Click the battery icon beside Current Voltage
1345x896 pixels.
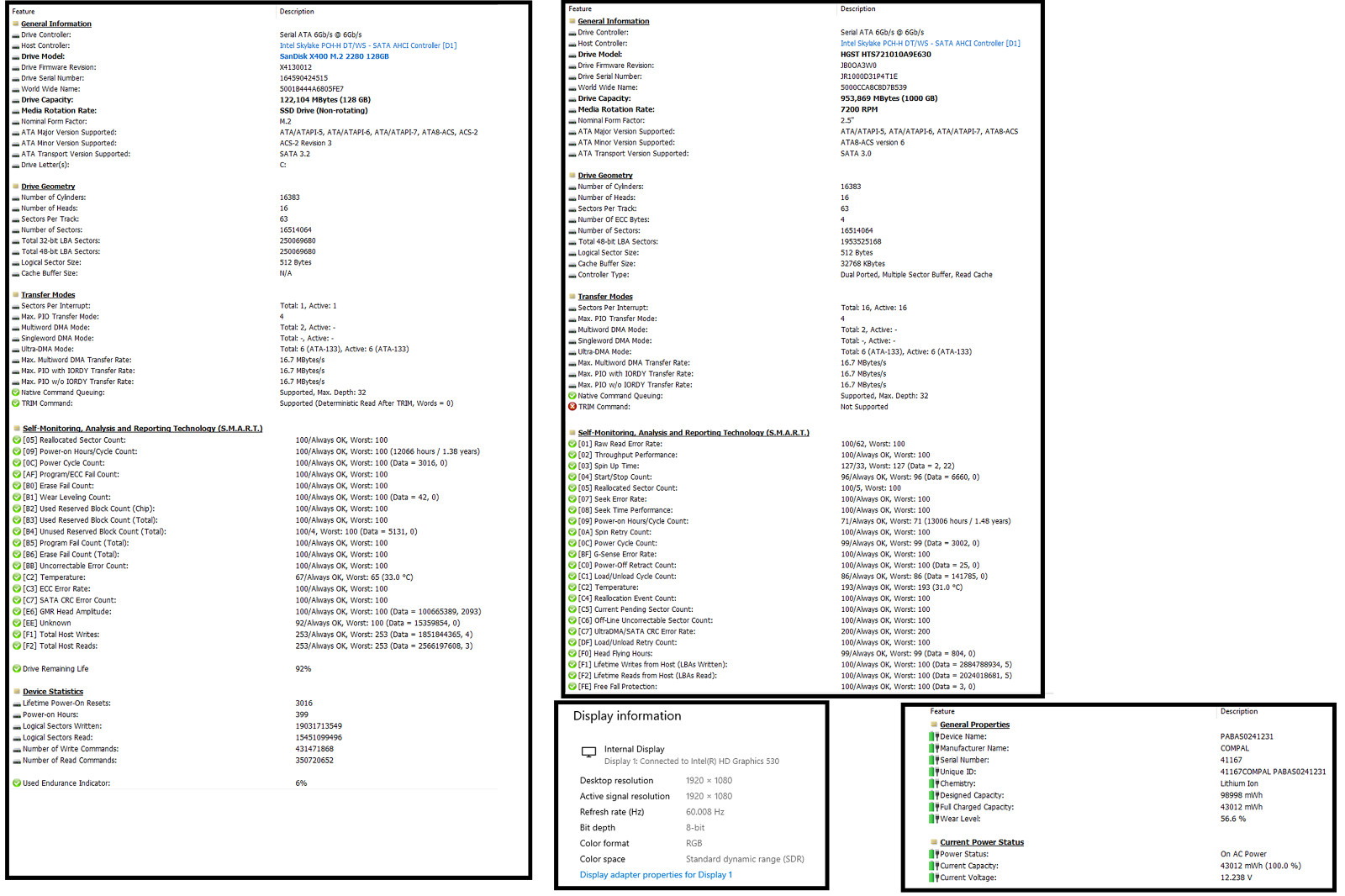click(x=933, y=878)
